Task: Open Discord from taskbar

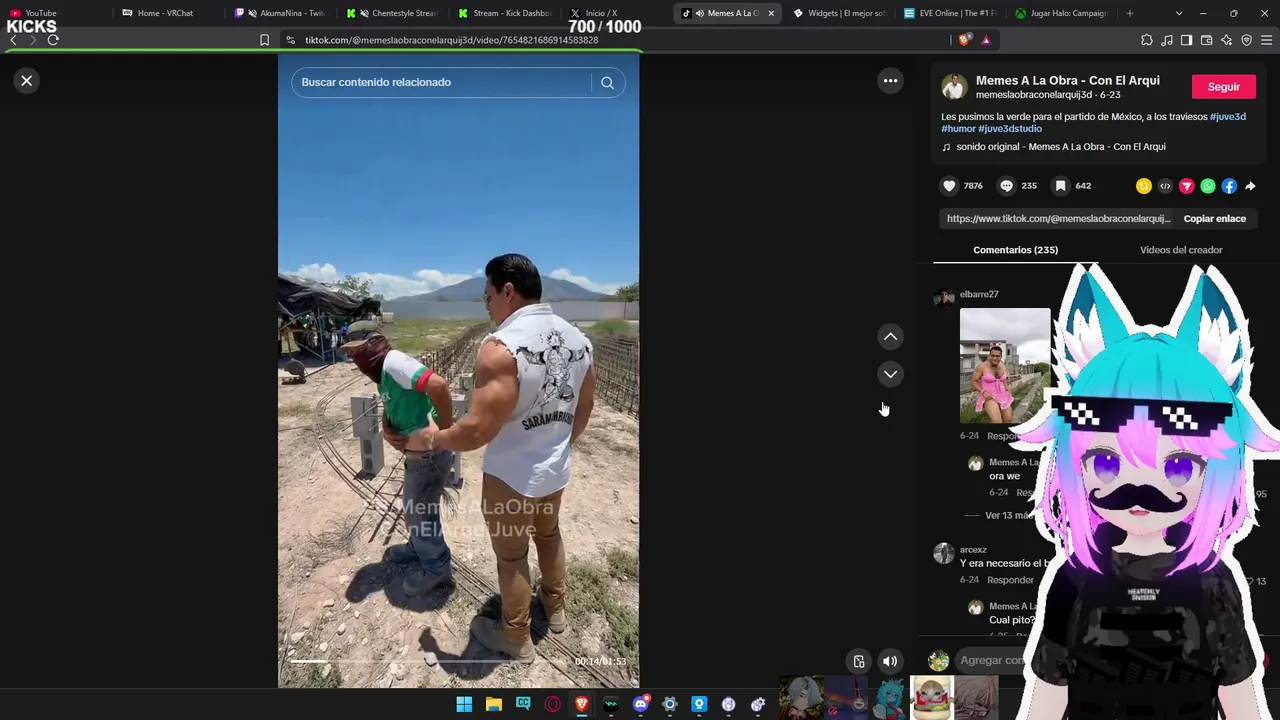Action: pos(641,704)
